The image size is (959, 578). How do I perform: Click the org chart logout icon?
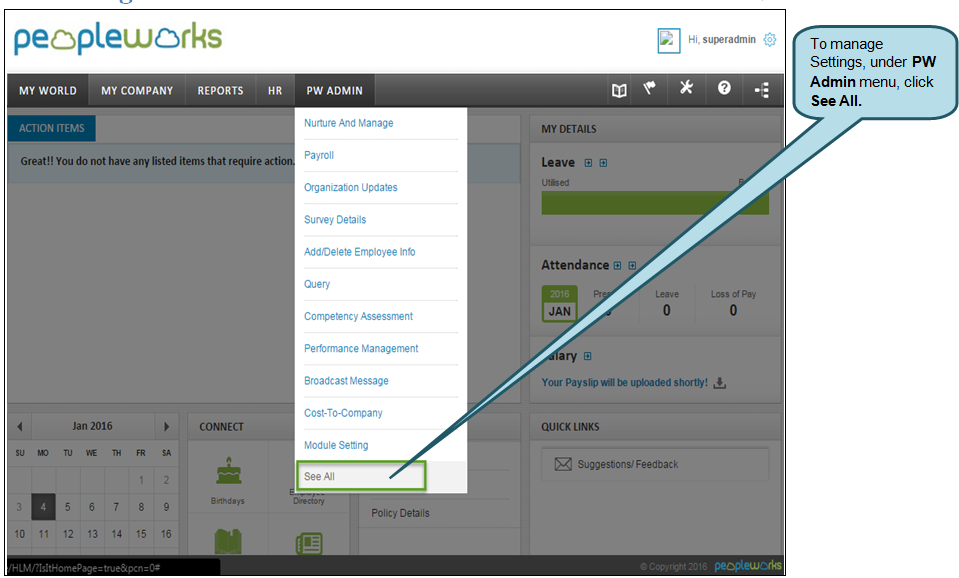[762, 91]
